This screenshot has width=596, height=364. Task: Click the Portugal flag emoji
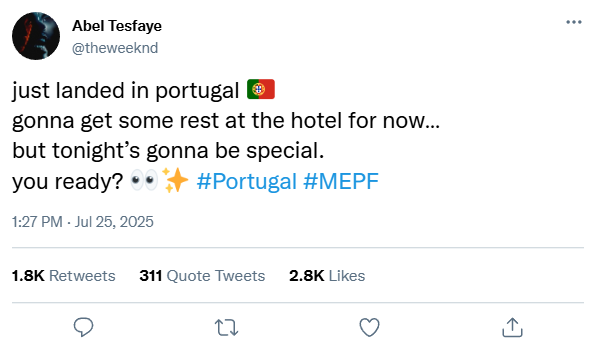pos(261,89)
